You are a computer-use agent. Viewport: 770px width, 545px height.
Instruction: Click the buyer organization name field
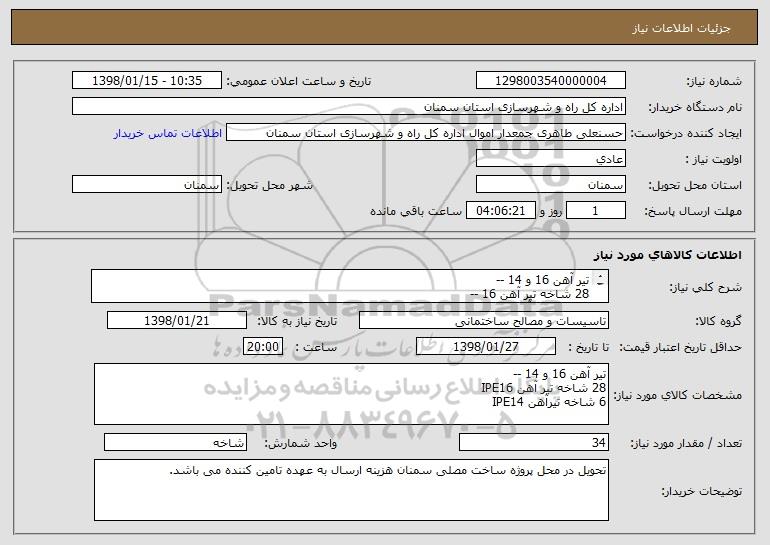click(349, 106)
